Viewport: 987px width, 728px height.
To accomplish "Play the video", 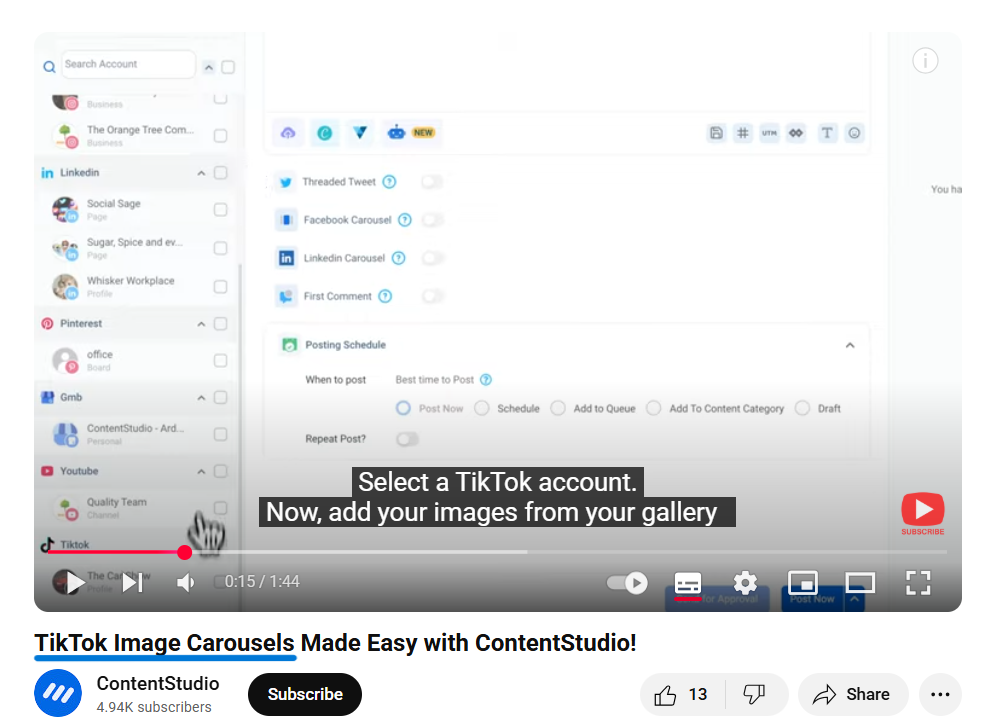I will point(75,583).
